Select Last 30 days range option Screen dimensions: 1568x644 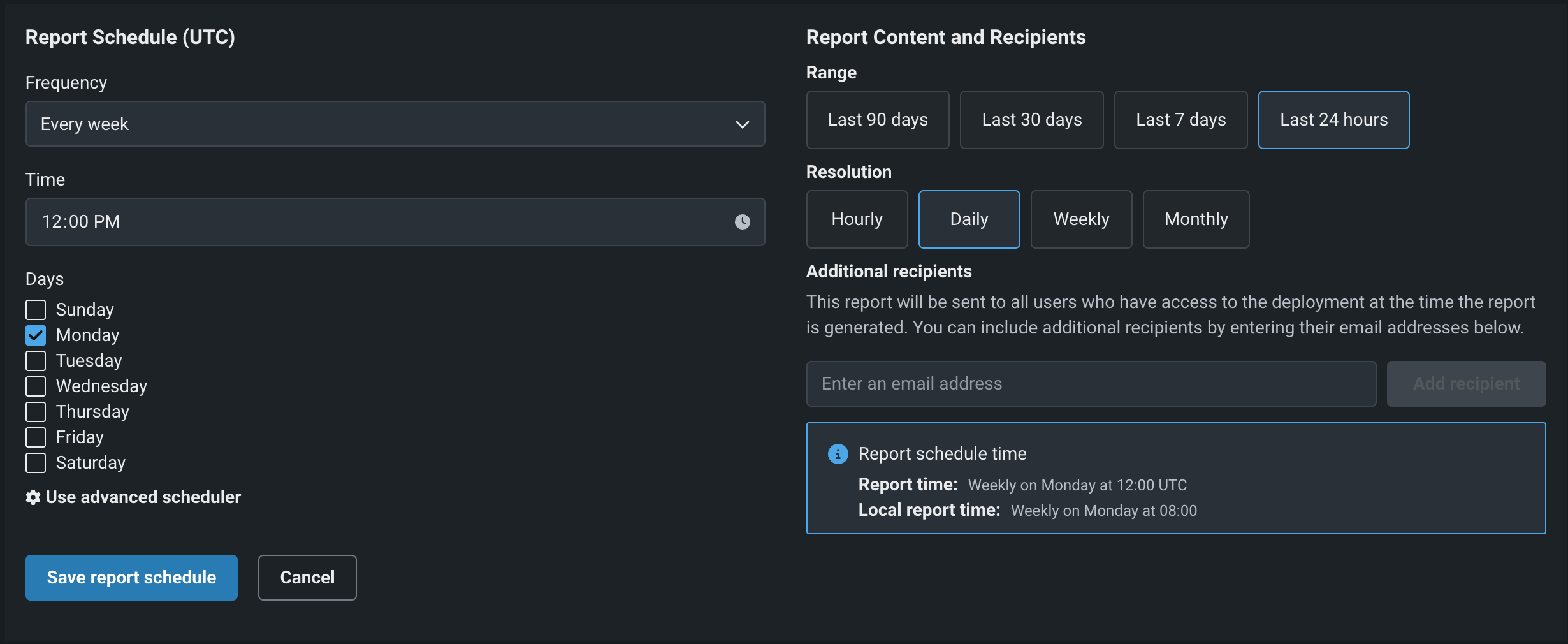[1031, 120]
